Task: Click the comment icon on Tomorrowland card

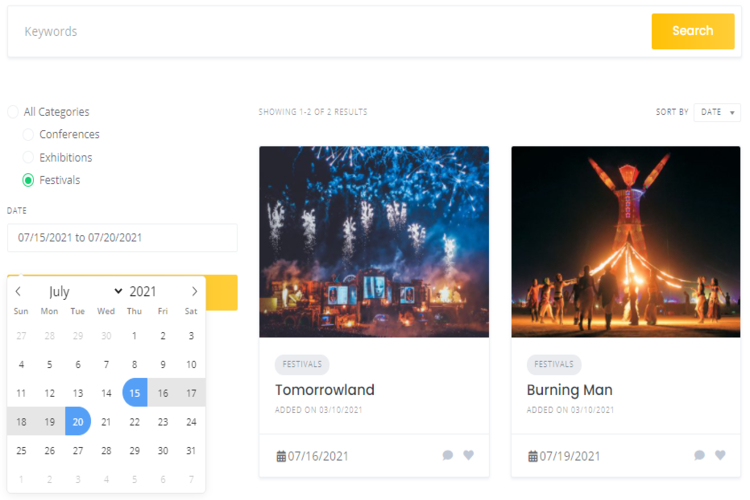Action: [448, 455]
